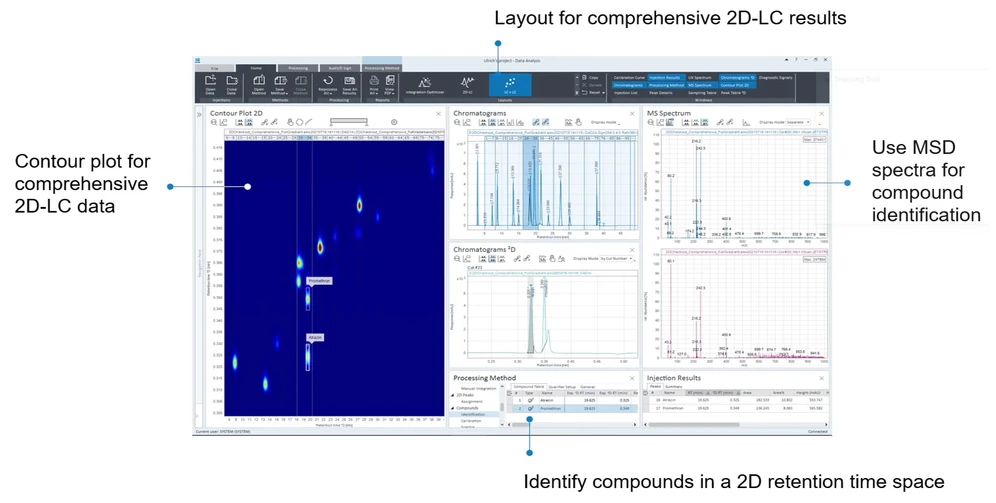Expand the collapsed navigation pane chevron

point(199,114)
